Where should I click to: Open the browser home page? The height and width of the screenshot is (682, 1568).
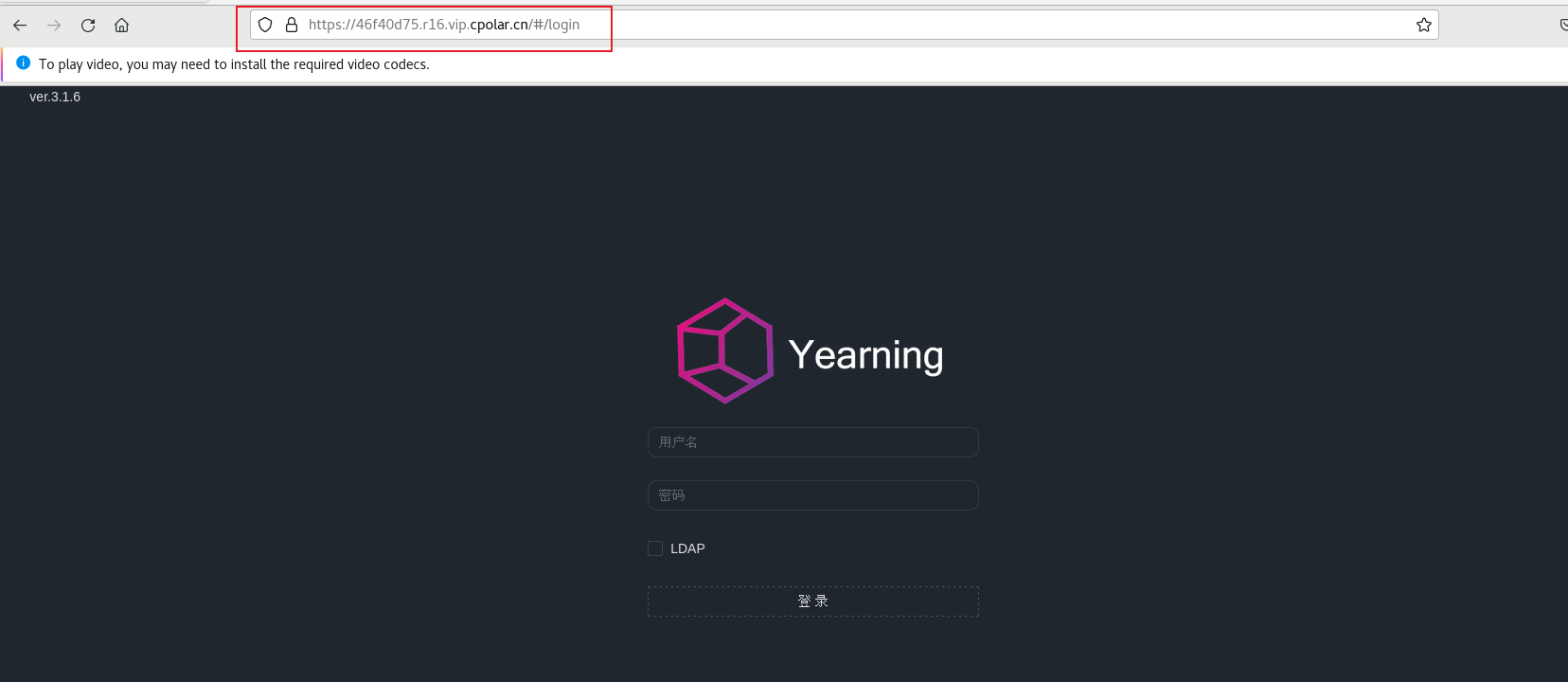coord(122,26)
